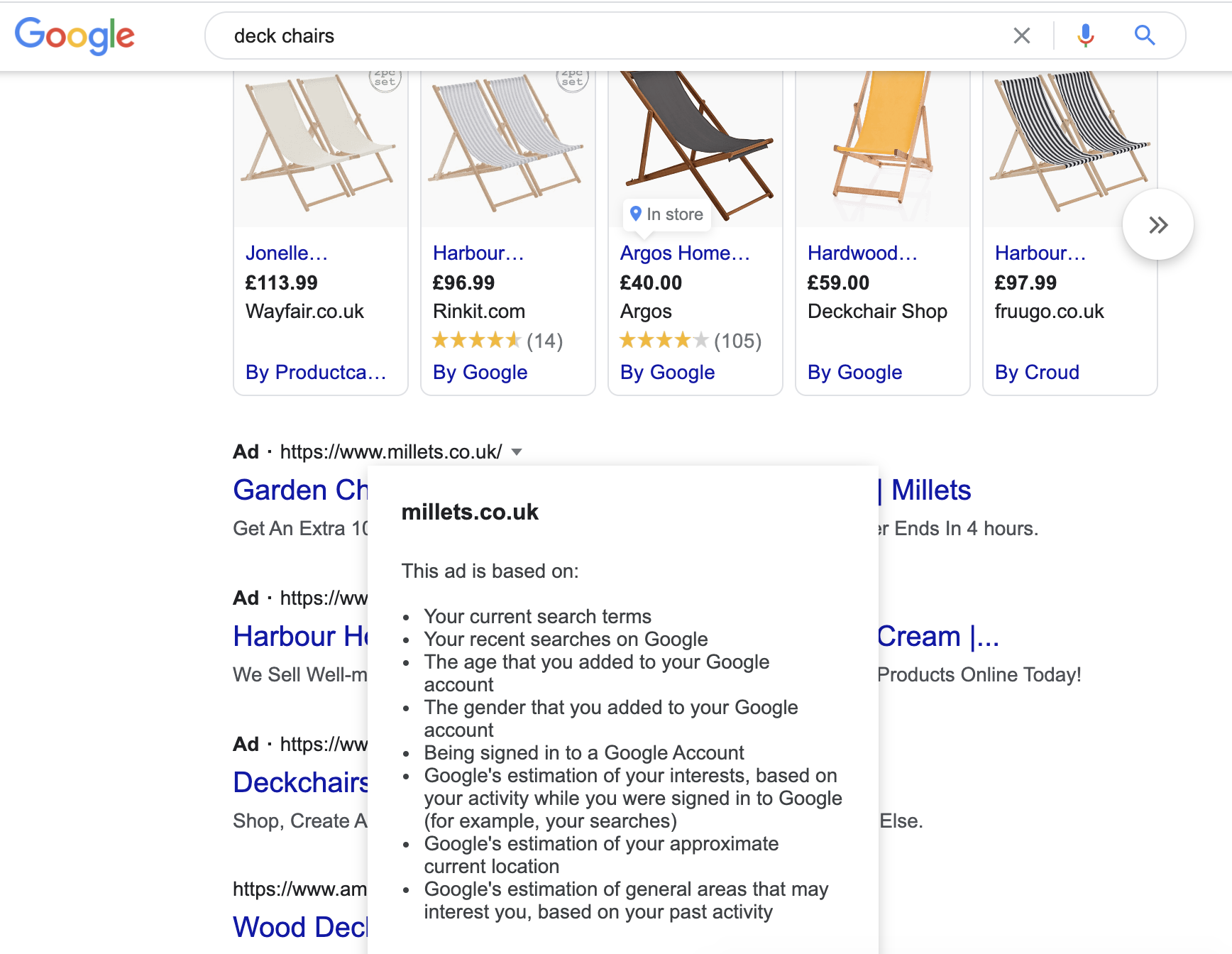Image resolution: width=1232 pixels, height=954 pixels.
Task: Open the Jonelle deck chair product link
Action: (x=287, y=253)
